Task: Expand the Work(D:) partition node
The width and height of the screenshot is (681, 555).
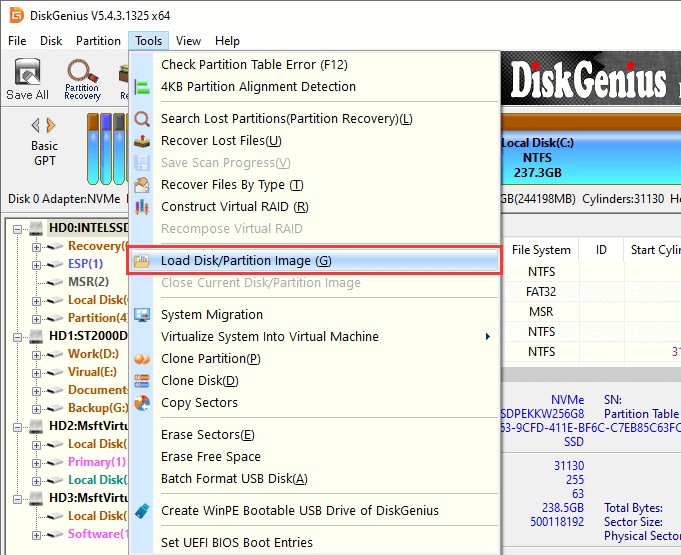Action: click(37, 354)
